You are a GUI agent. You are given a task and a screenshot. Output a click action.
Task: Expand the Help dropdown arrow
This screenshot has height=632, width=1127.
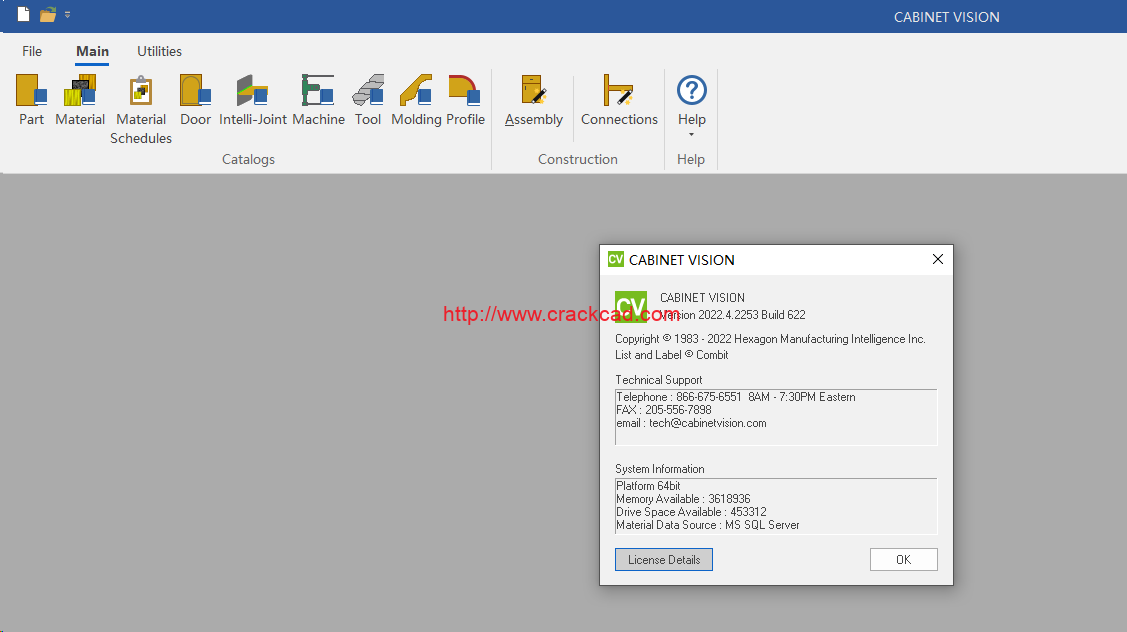pyautogui.click(x=691, y=134)
